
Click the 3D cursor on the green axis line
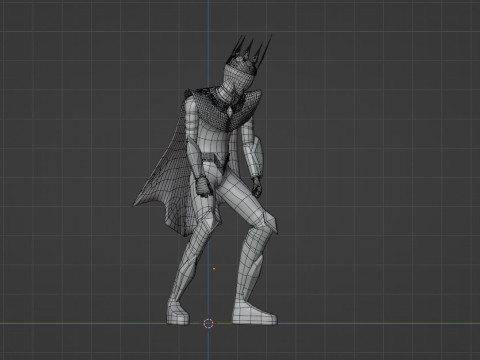point(208,323)
